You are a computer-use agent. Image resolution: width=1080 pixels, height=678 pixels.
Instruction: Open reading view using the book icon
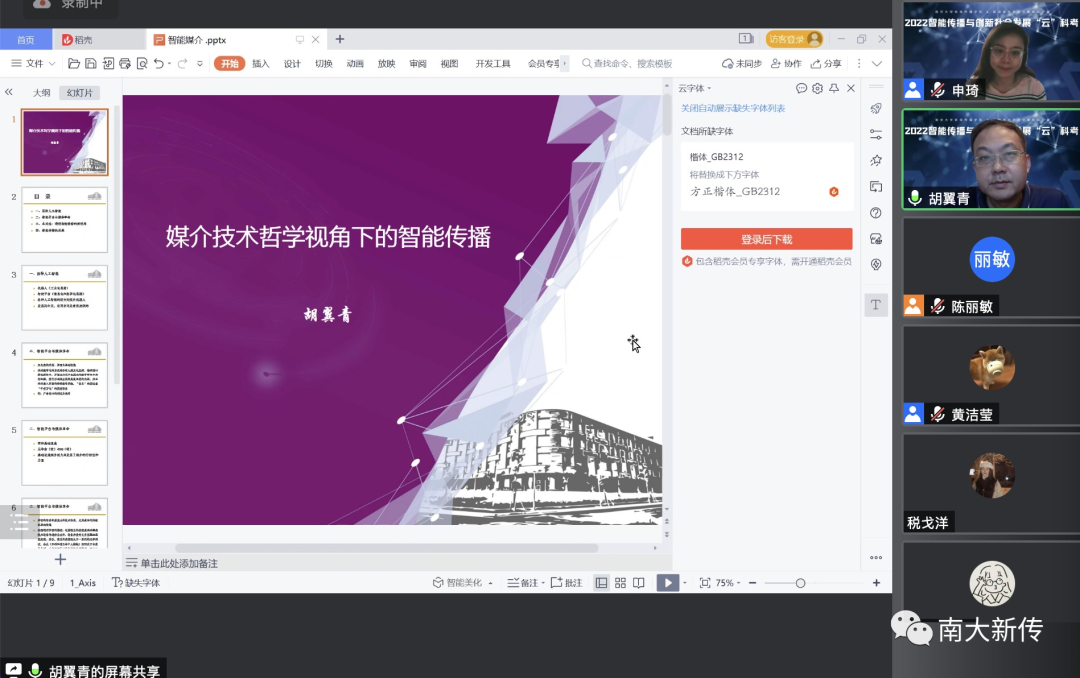pyautogui.click(x=639, y=582)
